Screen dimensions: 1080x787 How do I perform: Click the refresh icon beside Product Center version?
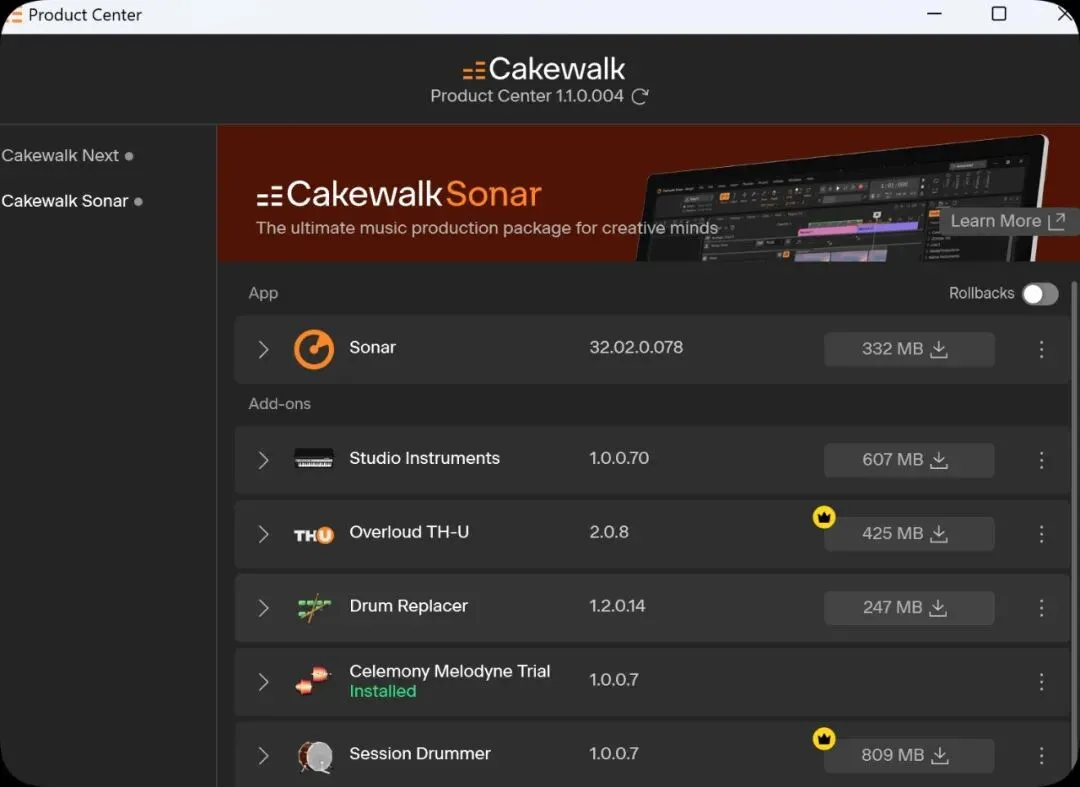(640, 96)
